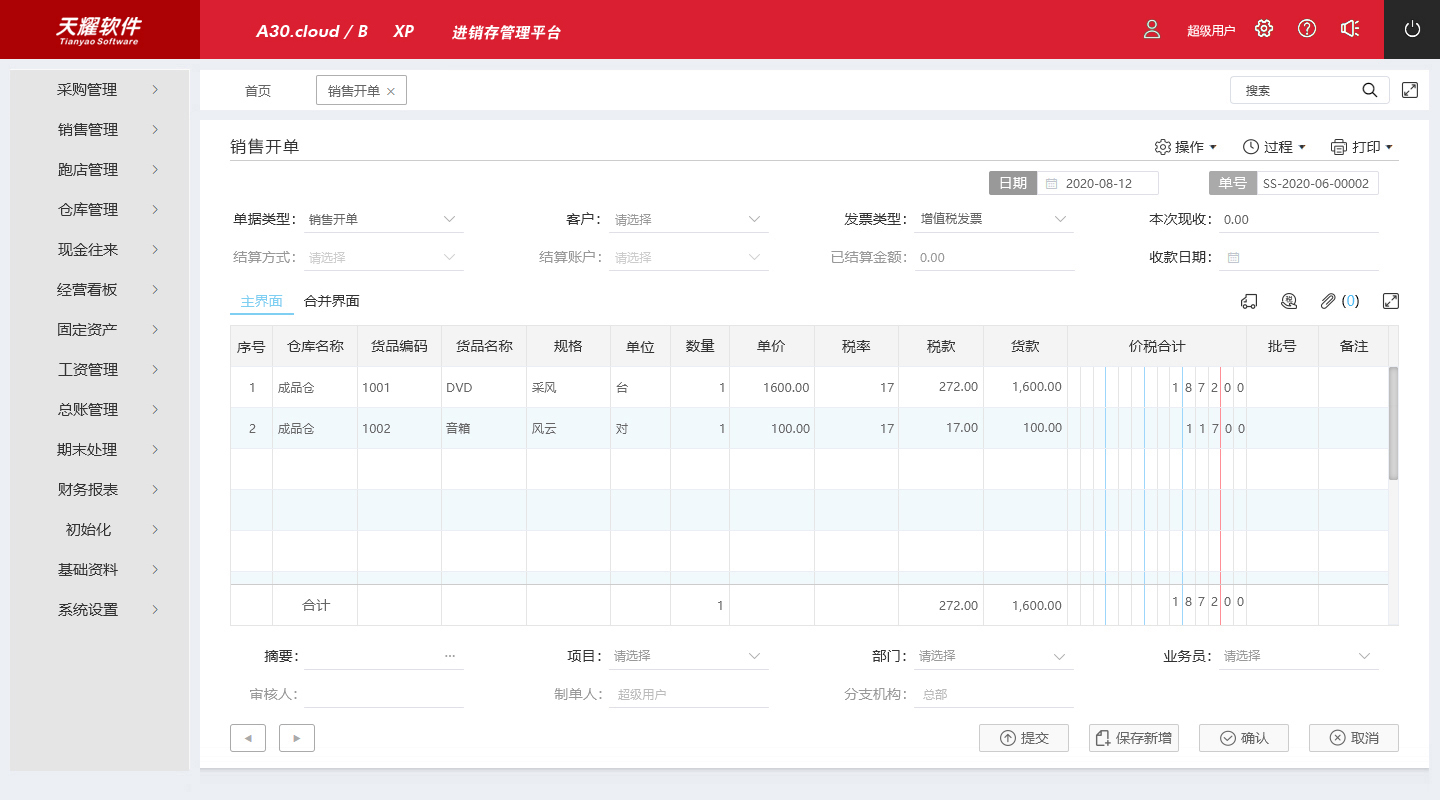The height and width of the screenshot is (800, 1440).
Task: Click the help question mark icon
Action: coord(1307,29)
